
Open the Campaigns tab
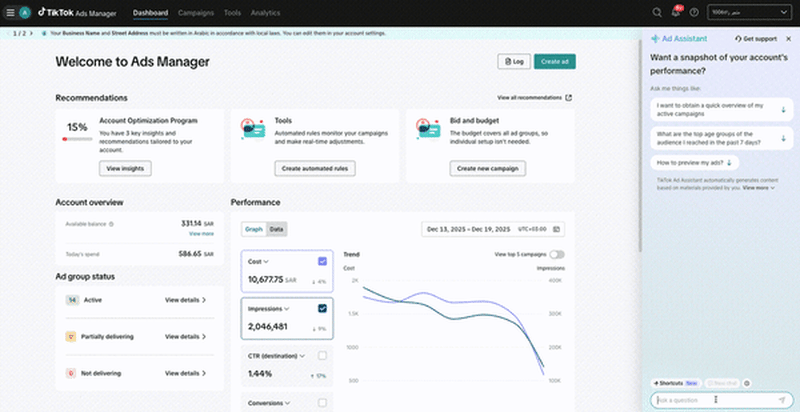click(195, 13)
